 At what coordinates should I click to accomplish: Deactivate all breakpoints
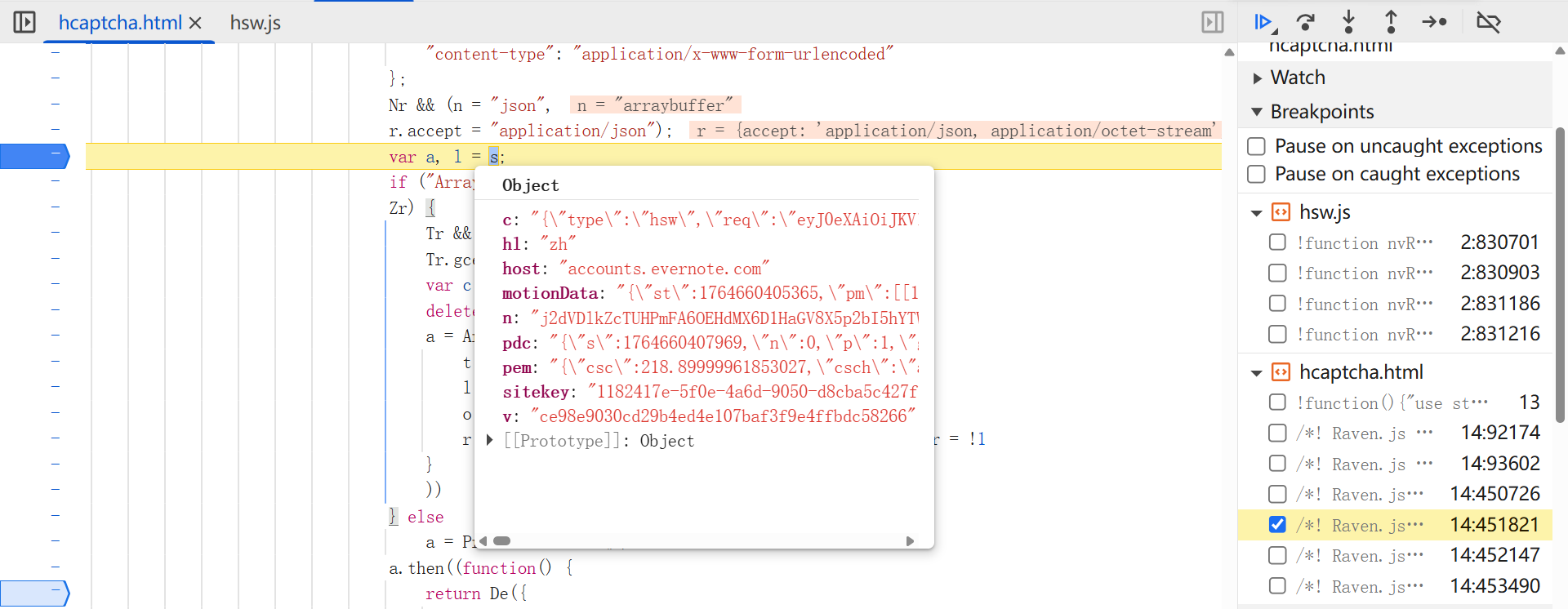1488,22
